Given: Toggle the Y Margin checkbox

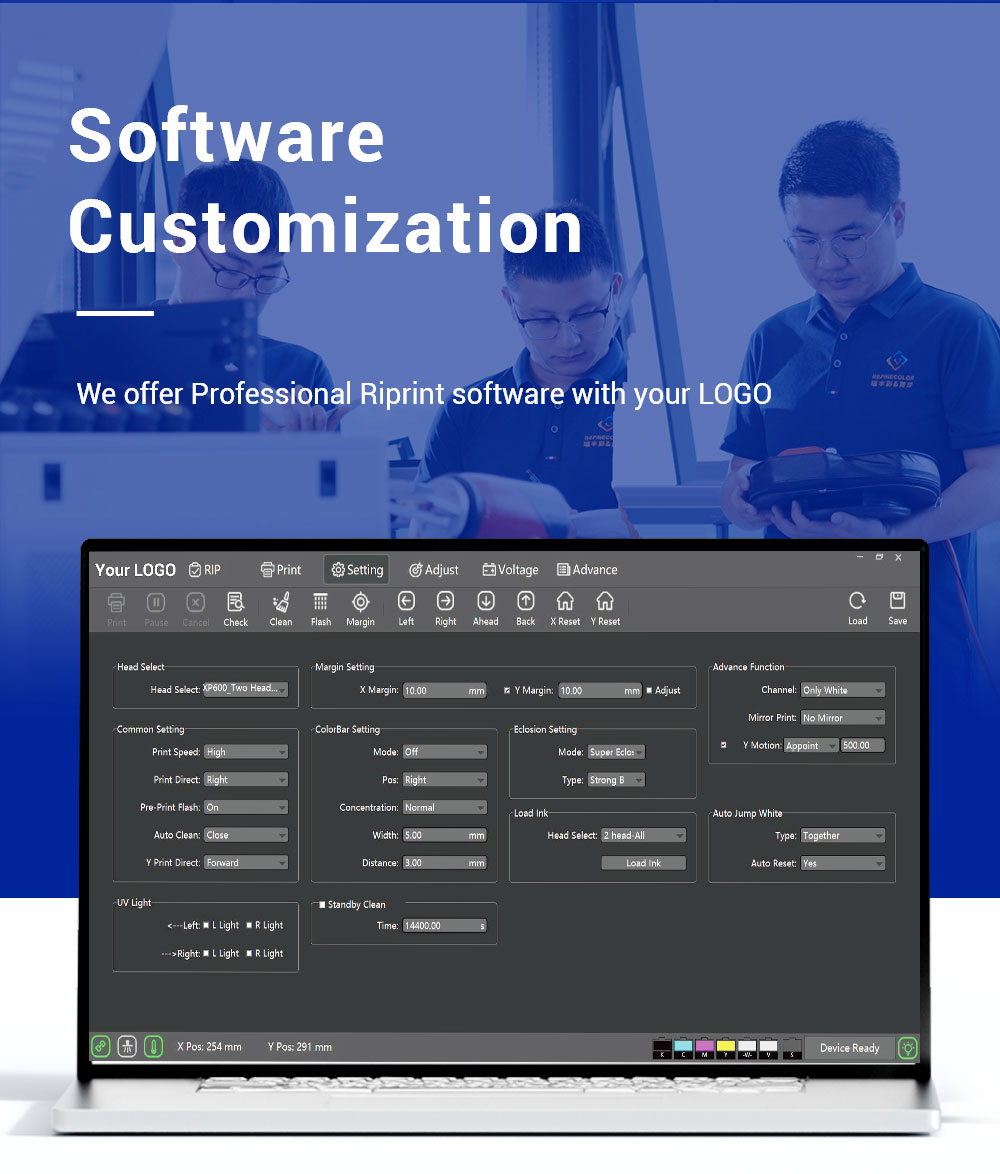Looking at the screenshot, I should 507,690.
